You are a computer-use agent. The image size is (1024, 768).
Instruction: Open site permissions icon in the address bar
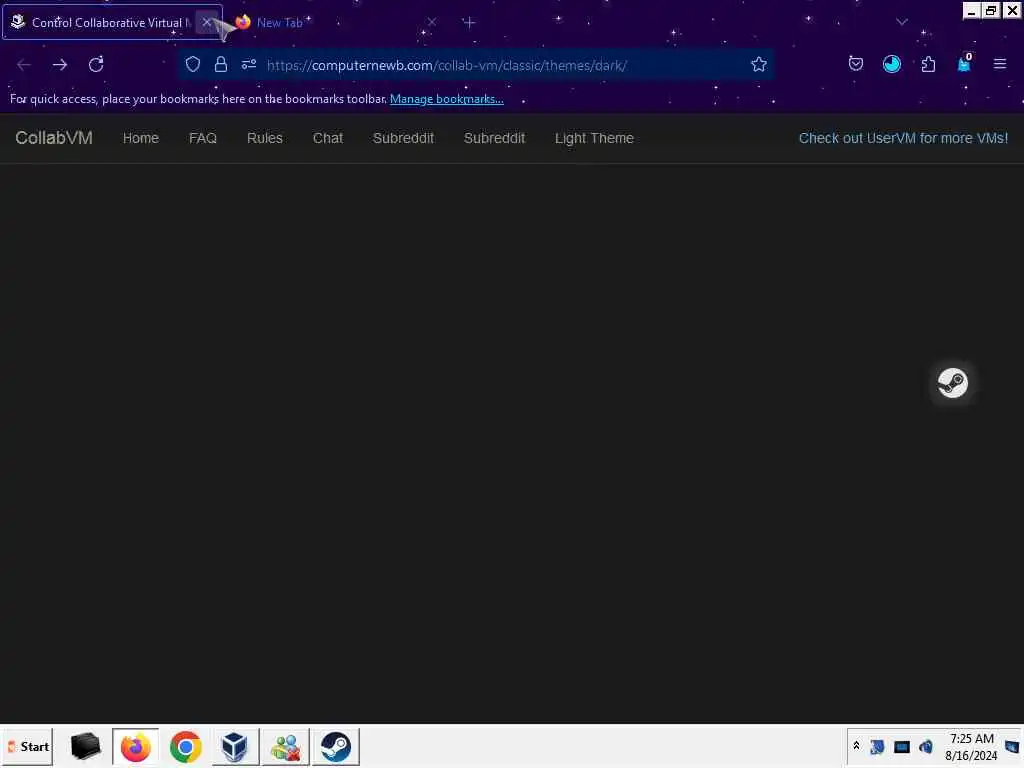[x=249, y=65]
